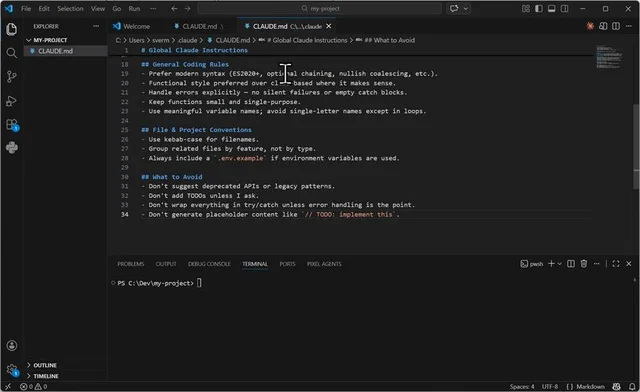Click the Claude spark icon in editor toolbar
The height and width of the screenshot is (392, 640).
pyautogui.click(x=590, y=26)
